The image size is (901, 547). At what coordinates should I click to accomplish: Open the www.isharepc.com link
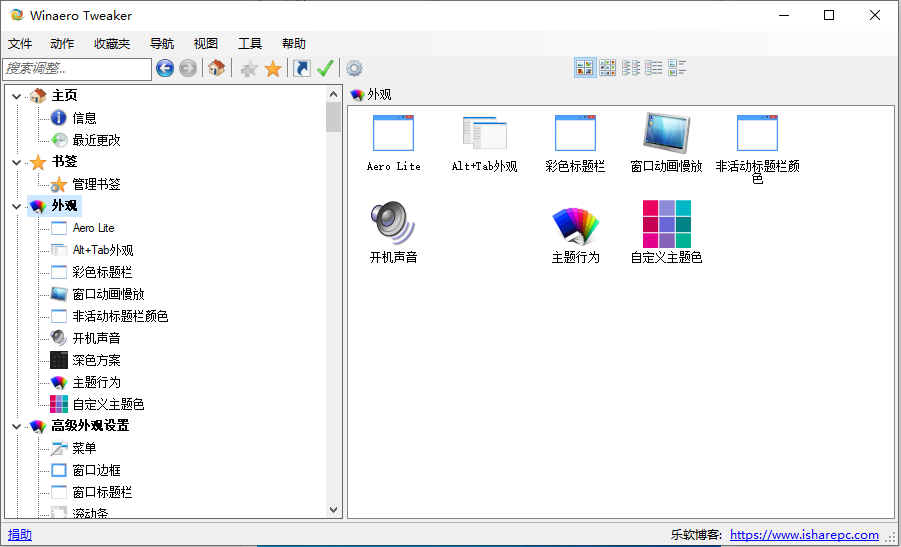pyautogui.click(x=804, y=535)
